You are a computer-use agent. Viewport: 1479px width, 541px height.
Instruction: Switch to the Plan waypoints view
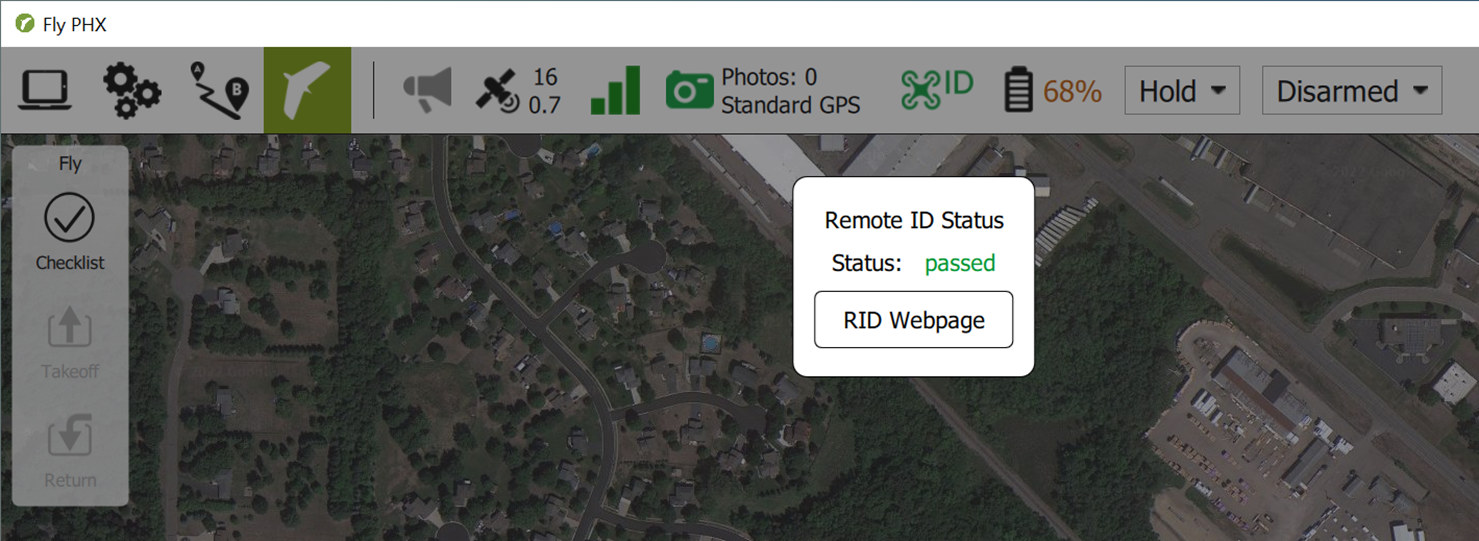(219, 91)
